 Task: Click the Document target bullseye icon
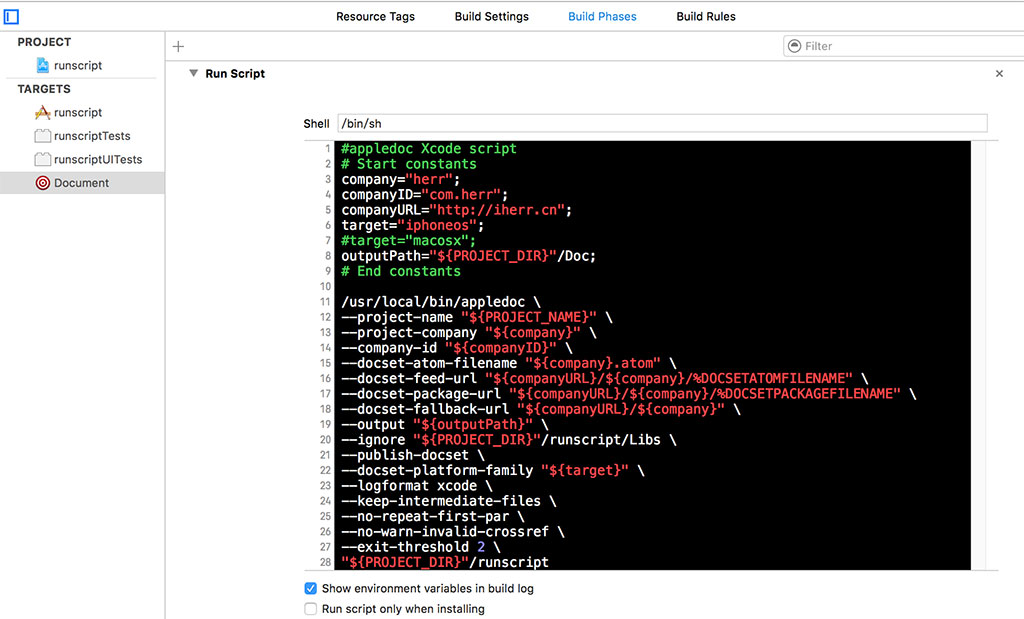click(42, 183)
